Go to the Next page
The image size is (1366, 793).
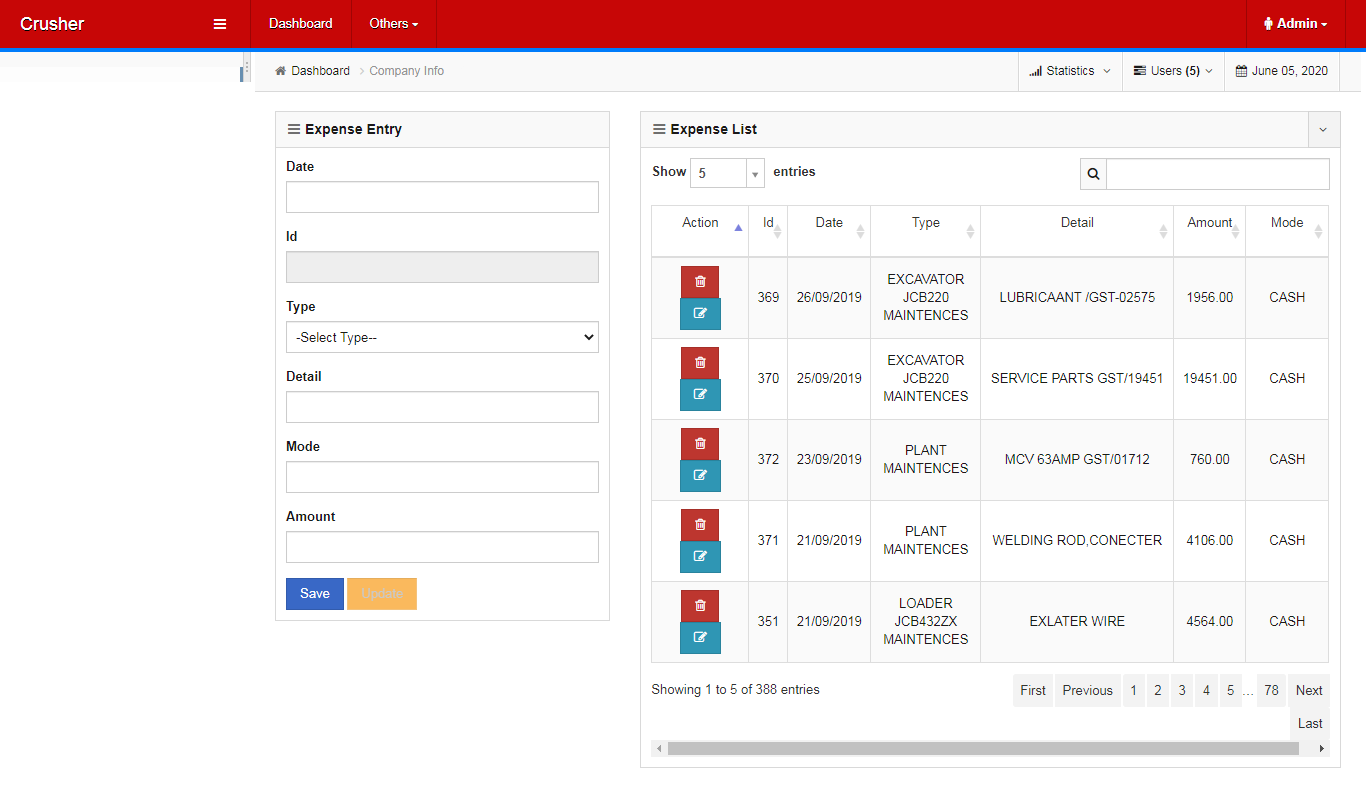pos(1309,691)
